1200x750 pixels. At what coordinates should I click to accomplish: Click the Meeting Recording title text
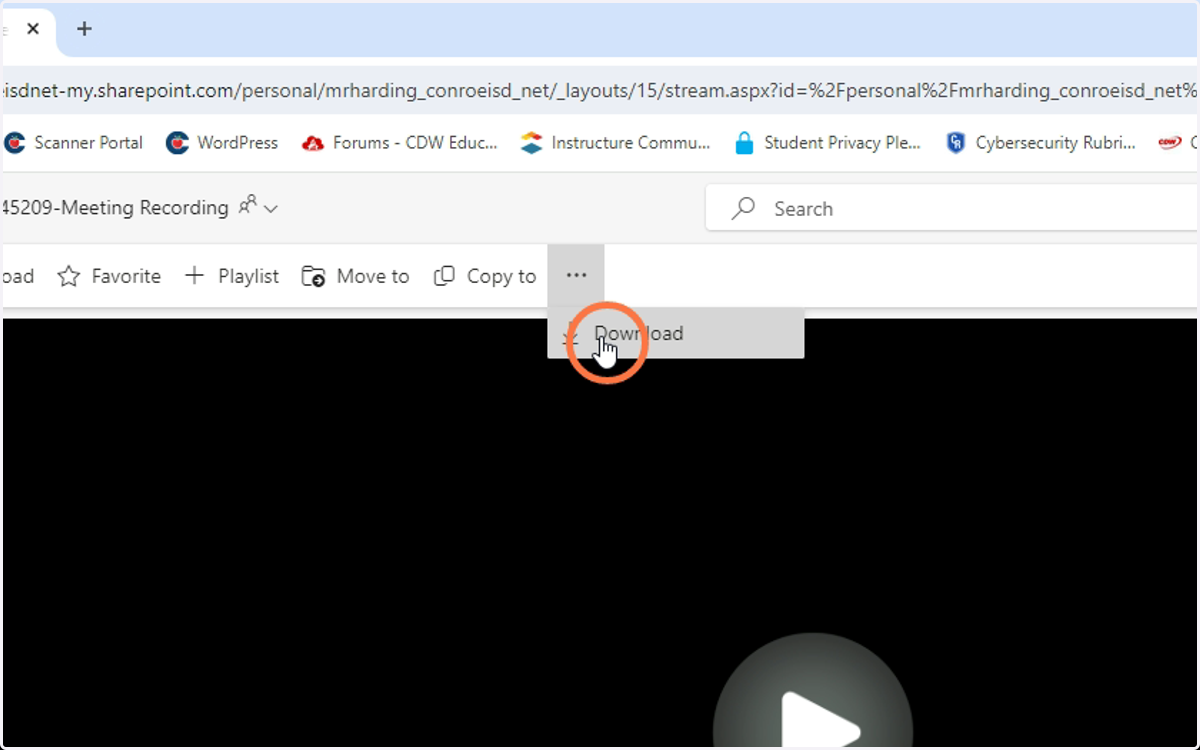[x=115, y=208]
